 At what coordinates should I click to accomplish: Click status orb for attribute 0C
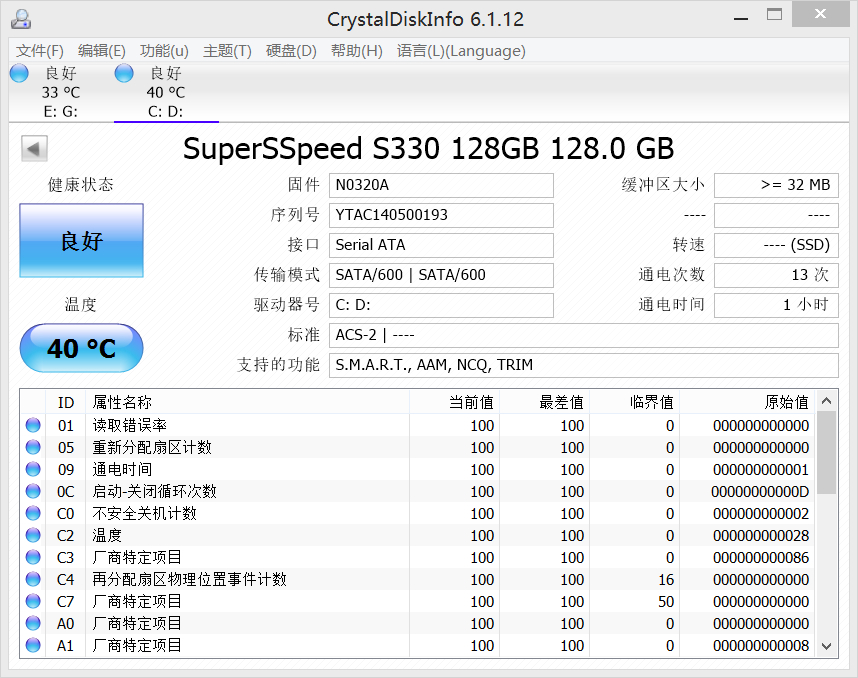point(33,491)
